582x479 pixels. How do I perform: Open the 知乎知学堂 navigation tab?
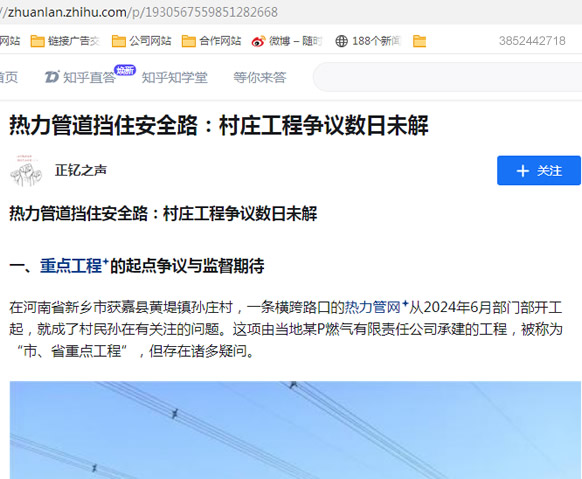point(174,77)
